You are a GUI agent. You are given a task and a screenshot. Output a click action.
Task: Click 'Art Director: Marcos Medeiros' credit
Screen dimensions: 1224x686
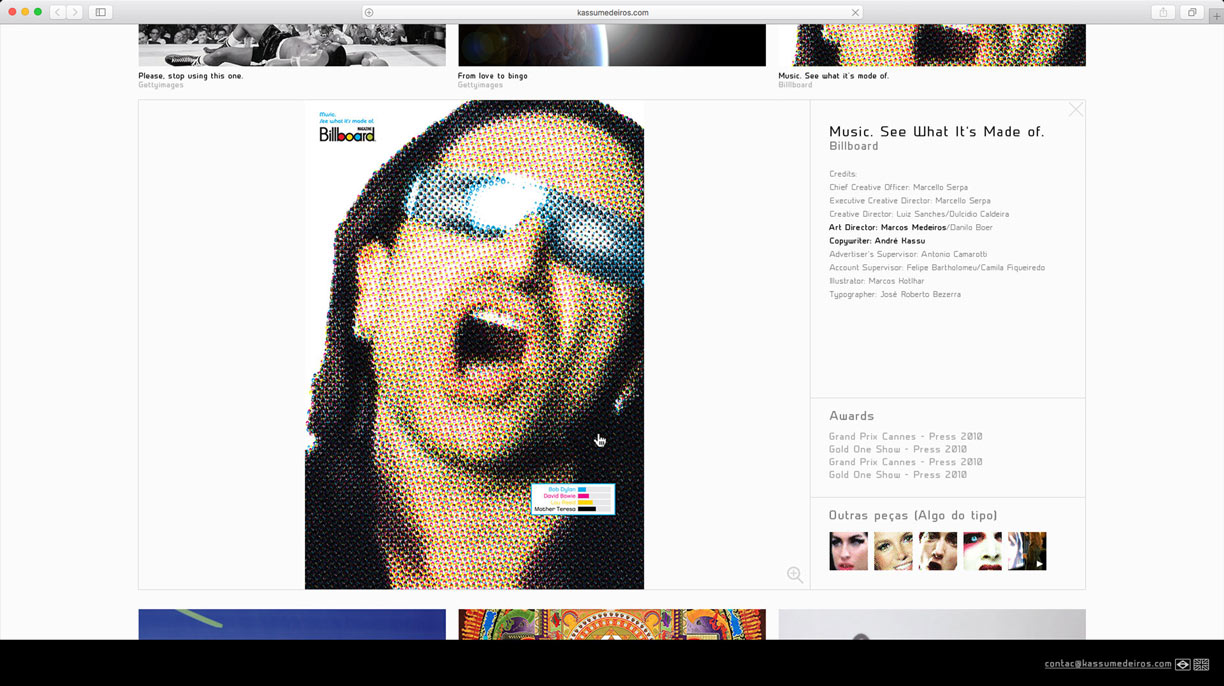[x=887, y=228]
